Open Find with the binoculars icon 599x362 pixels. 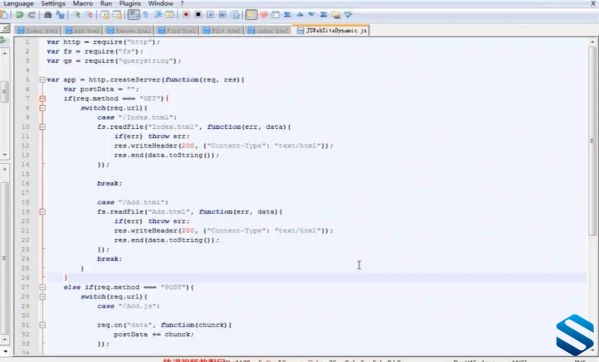click(x=48, y=15)
